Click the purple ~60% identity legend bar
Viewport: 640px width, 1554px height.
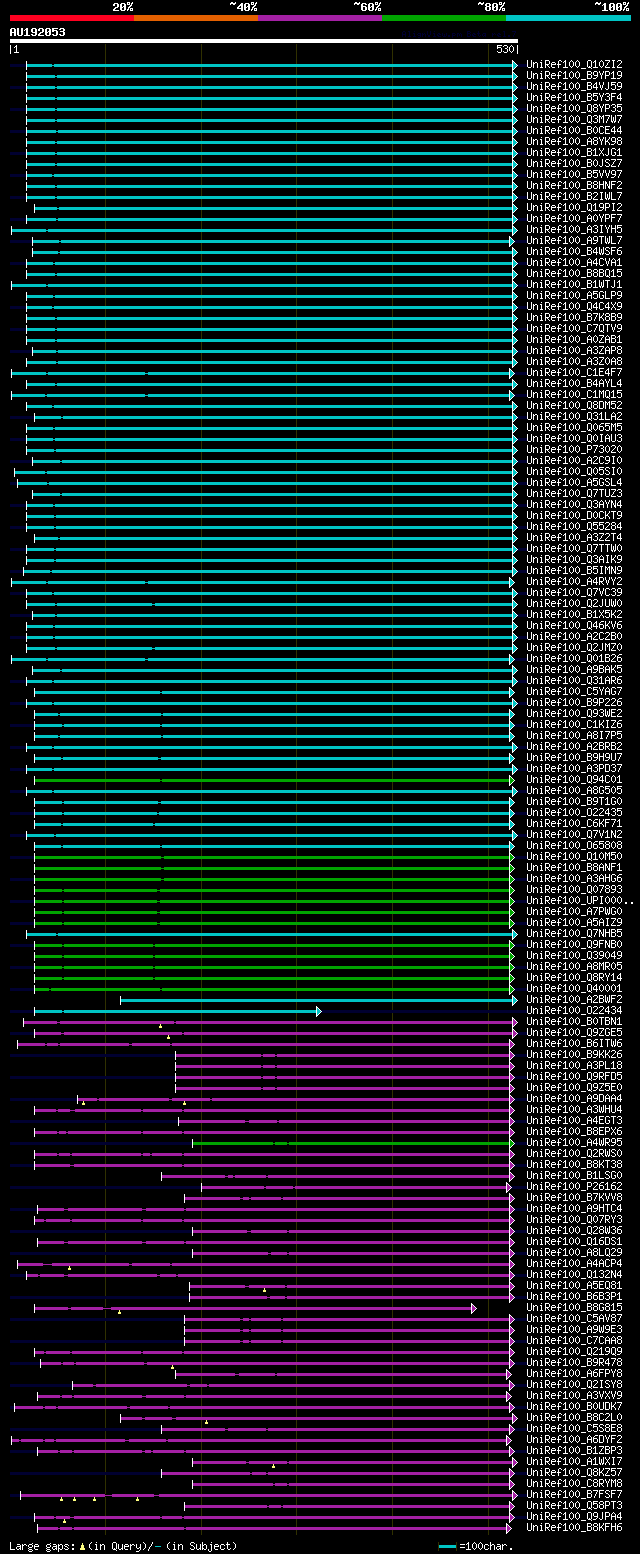320,18
